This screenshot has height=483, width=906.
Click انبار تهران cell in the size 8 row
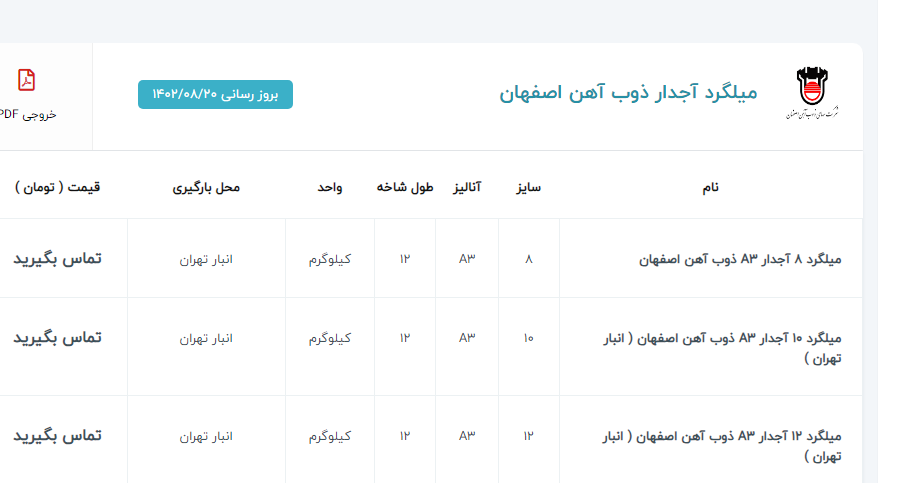206,260
